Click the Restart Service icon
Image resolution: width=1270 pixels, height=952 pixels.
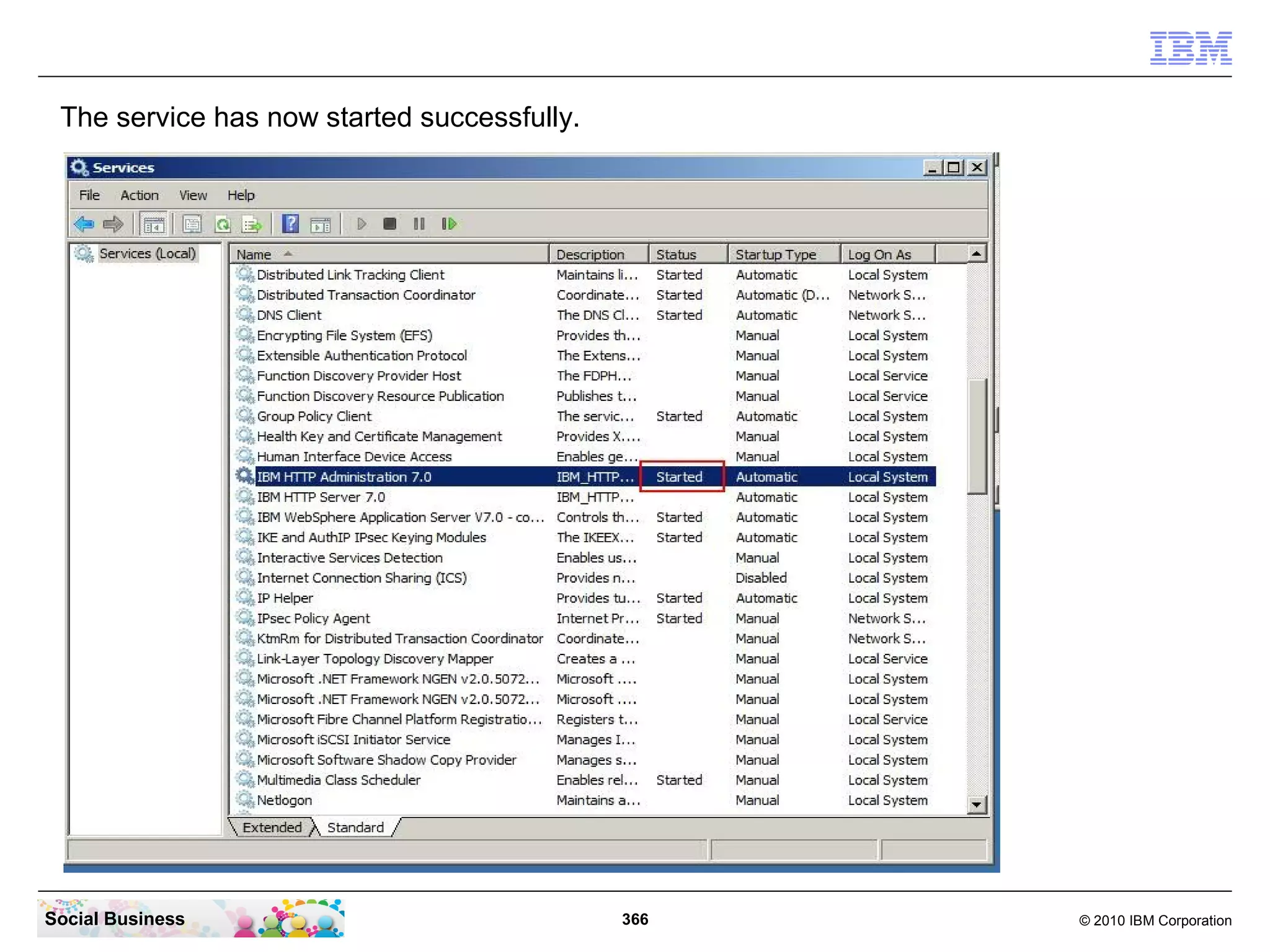[x=449, y=224]
